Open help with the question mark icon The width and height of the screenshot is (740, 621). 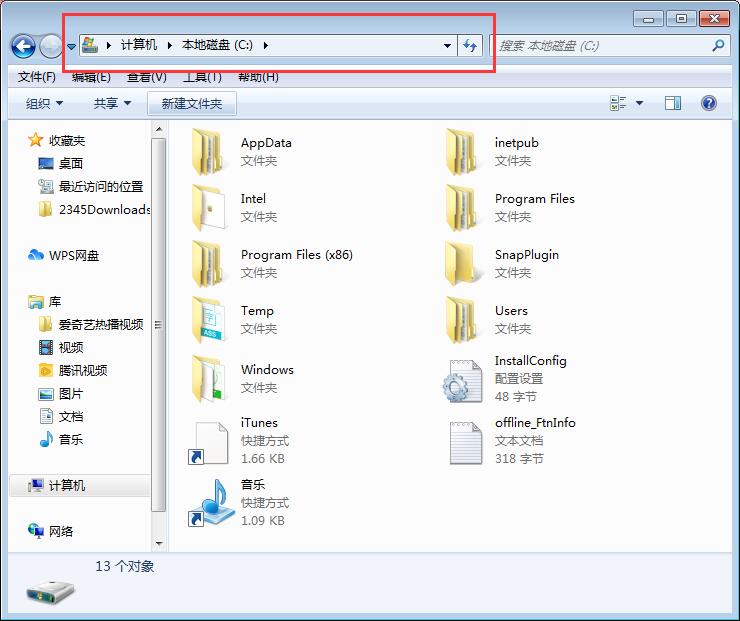point(709,103)
